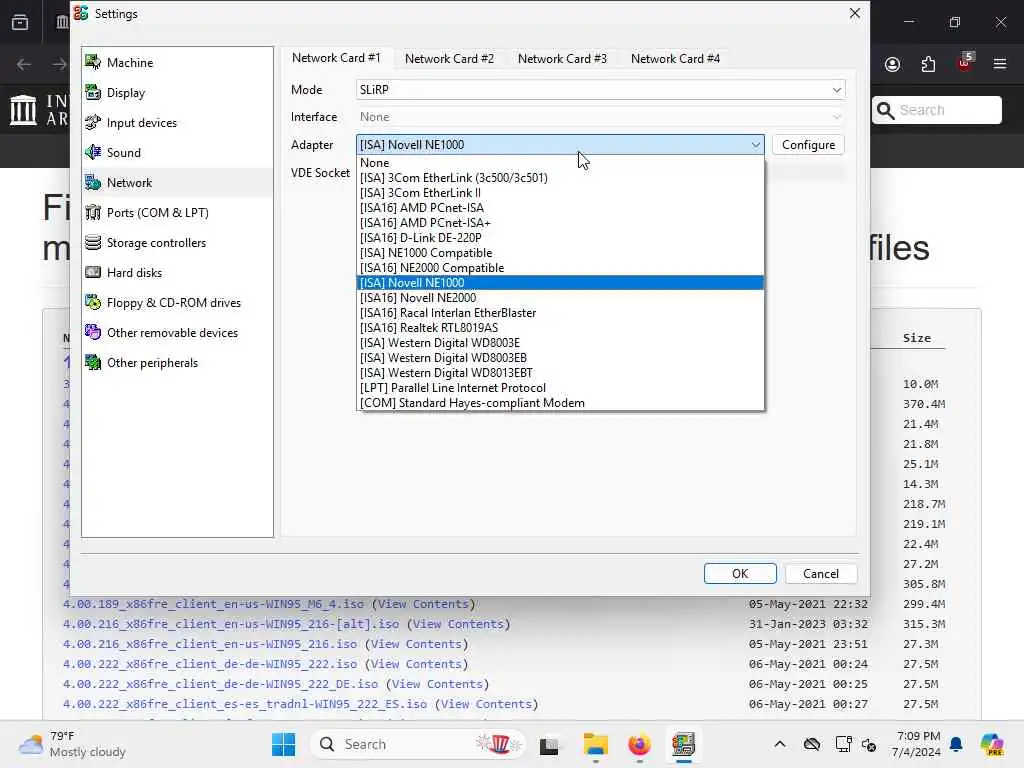This screenshot has height=768, width=1024.
Task: Switch to Network Card #1 tab
Action: (336, 57)
